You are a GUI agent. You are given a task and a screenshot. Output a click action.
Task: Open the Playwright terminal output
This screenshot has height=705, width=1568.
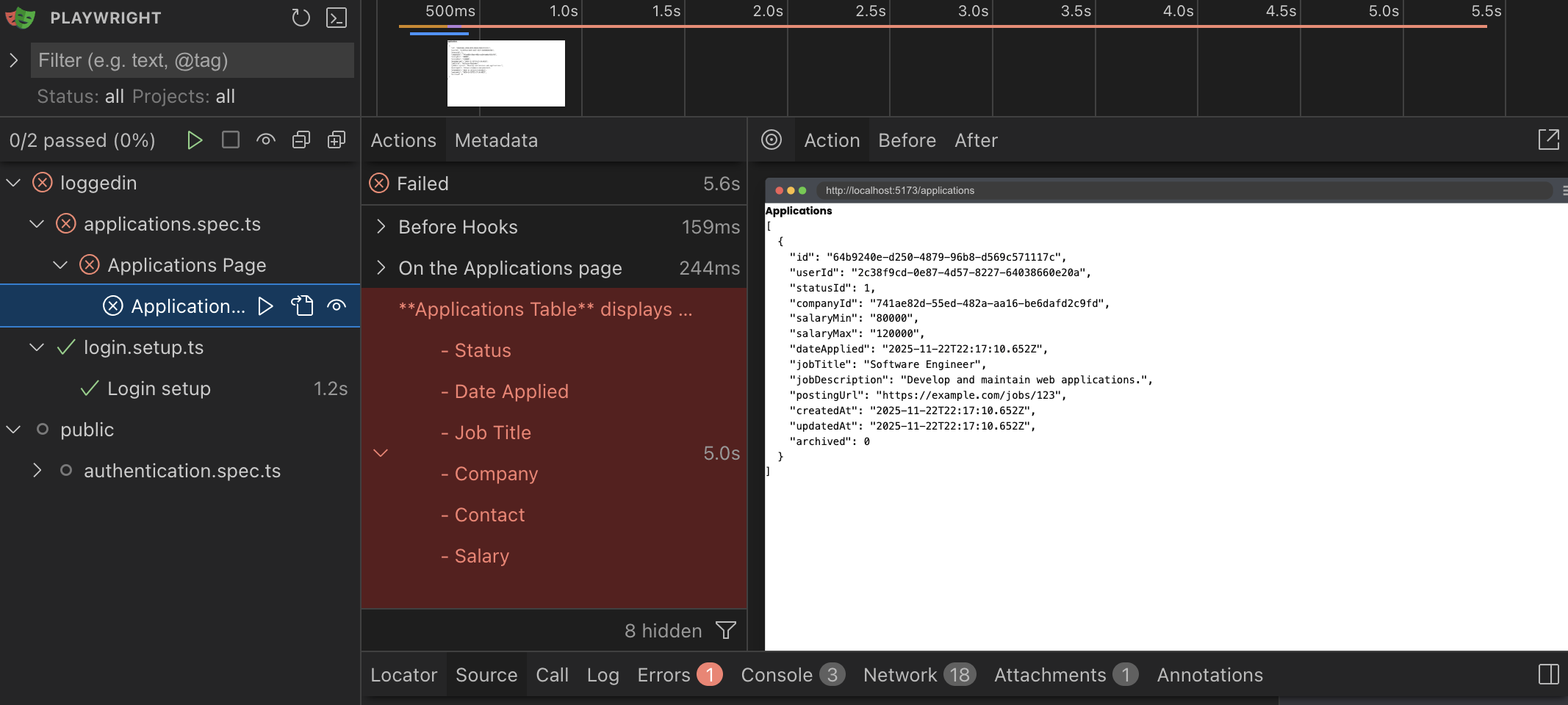coord(337,18)
